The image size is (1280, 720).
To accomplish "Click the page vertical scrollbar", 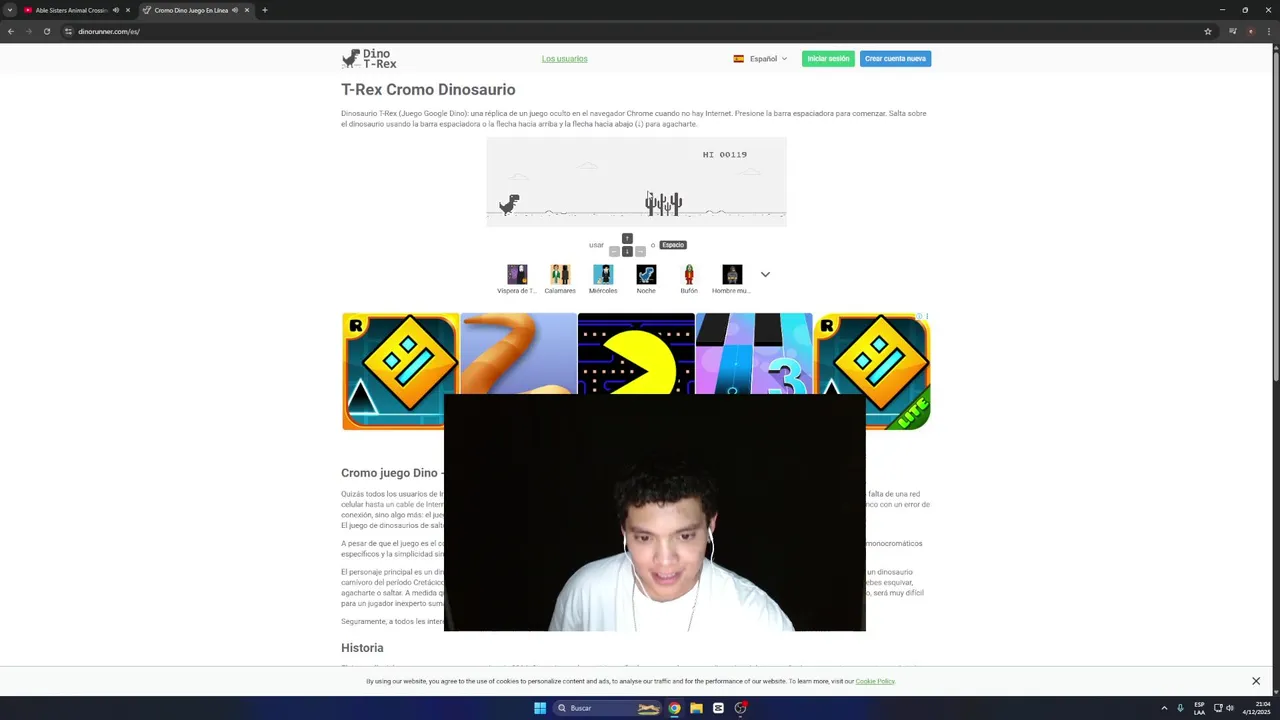I will [x=1276, y=215].
